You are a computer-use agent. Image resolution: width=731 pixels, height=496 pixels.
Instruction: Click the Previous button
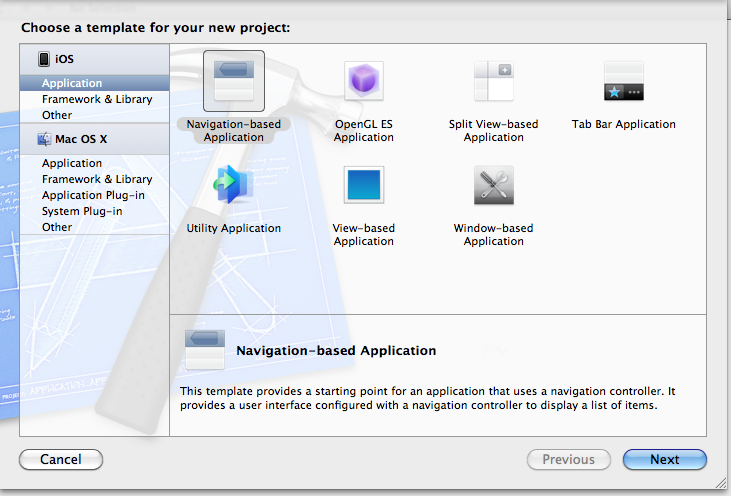pyautogui.click(x=569, y=460)
